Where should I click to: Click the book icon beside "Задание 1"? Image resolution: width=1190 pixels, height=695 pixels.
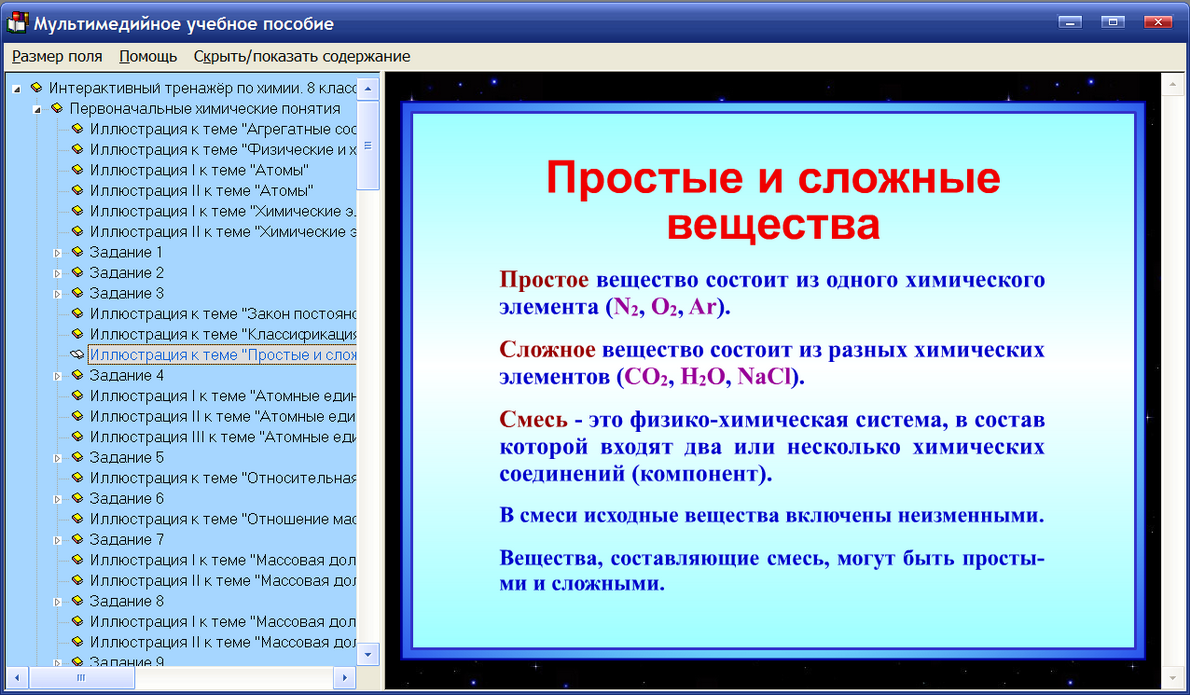pyautogui.click(x=77, y=252)
